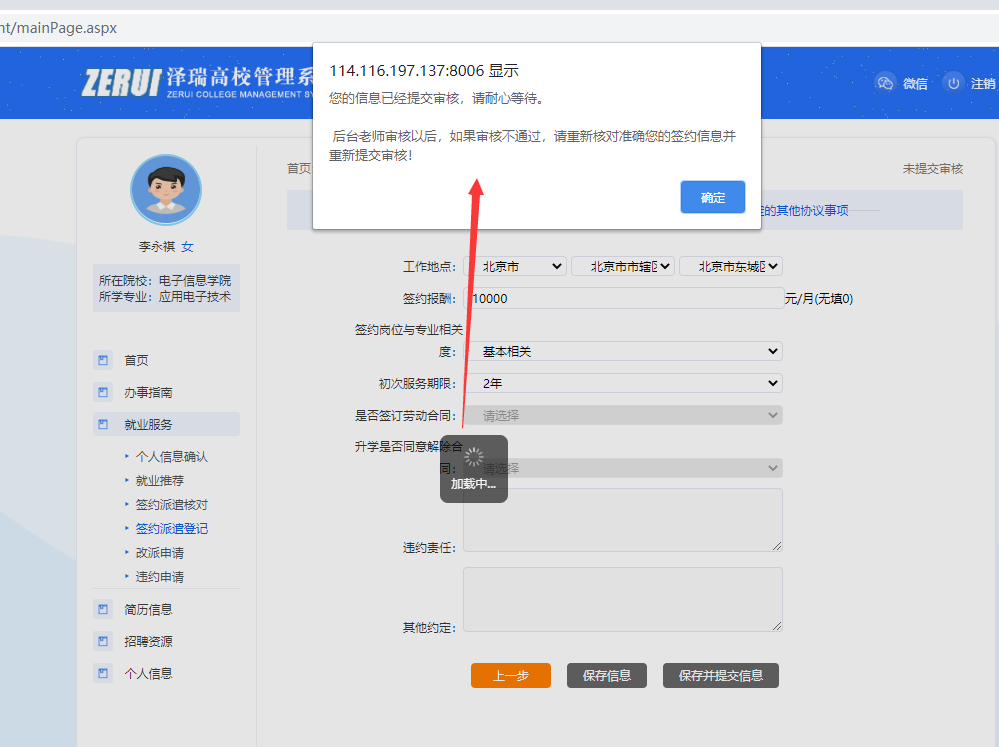The image size is (999, 747).
Task: Open the 初次服务期限 2年 dropdown
Action: coord(622,383)
